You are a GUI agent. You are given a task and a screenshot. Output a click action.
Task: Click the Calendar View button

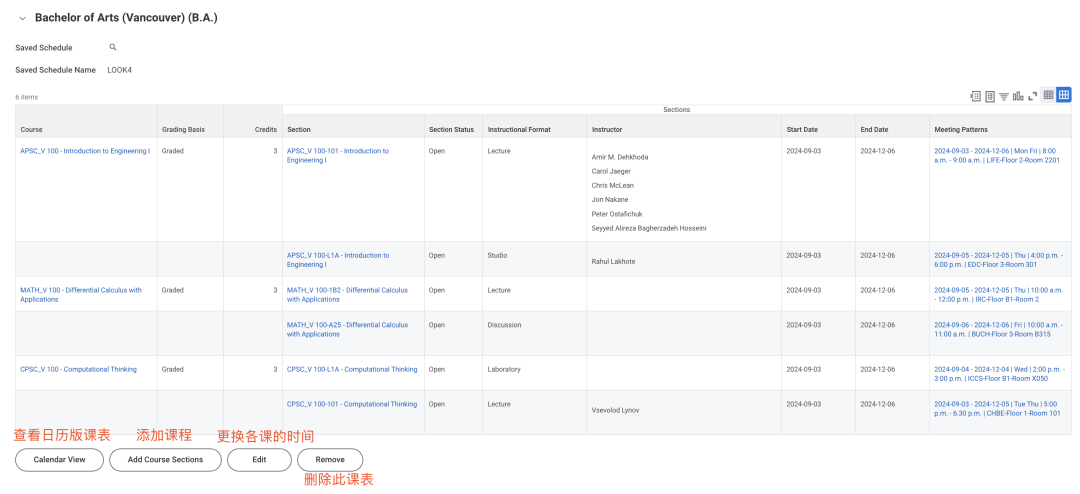click(x=59, y=460)
